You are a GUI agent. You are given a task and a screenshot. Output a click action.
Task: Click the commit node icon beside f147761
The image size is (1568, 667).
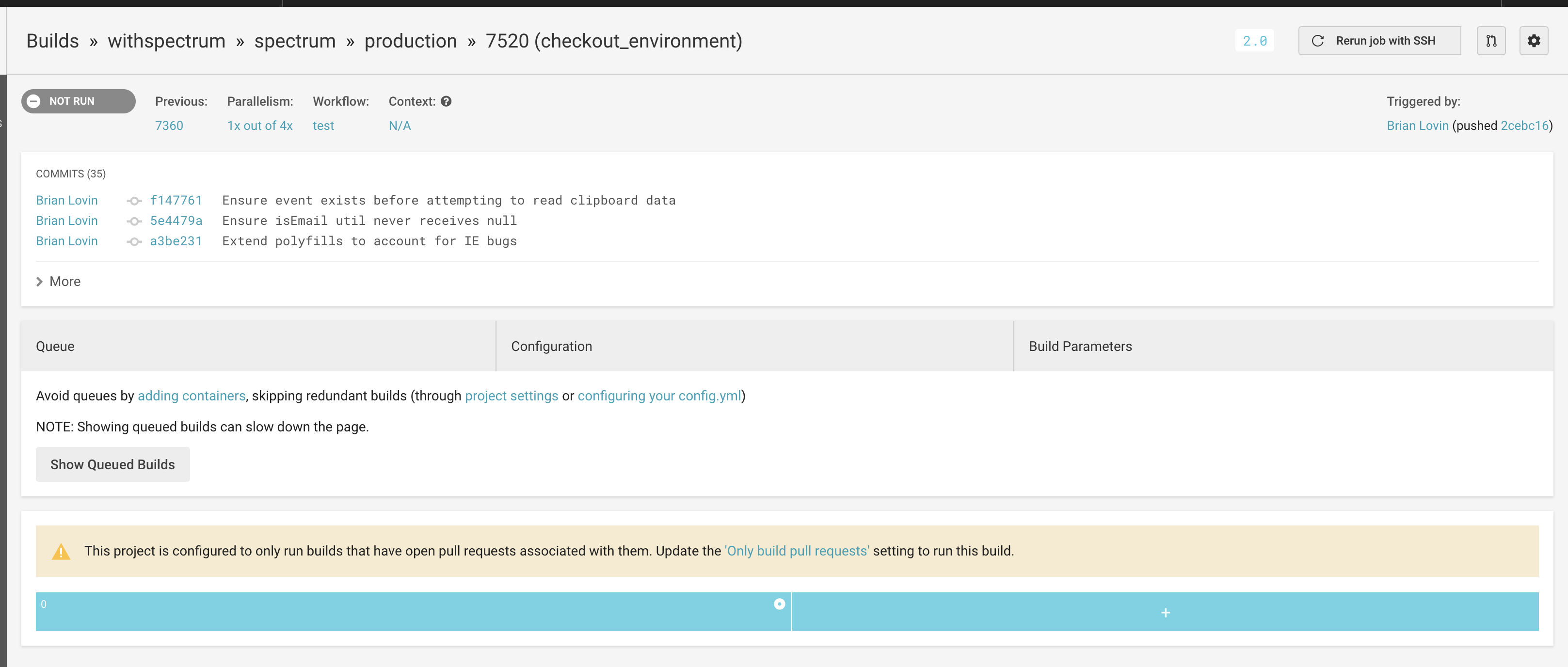coord(134,201)
